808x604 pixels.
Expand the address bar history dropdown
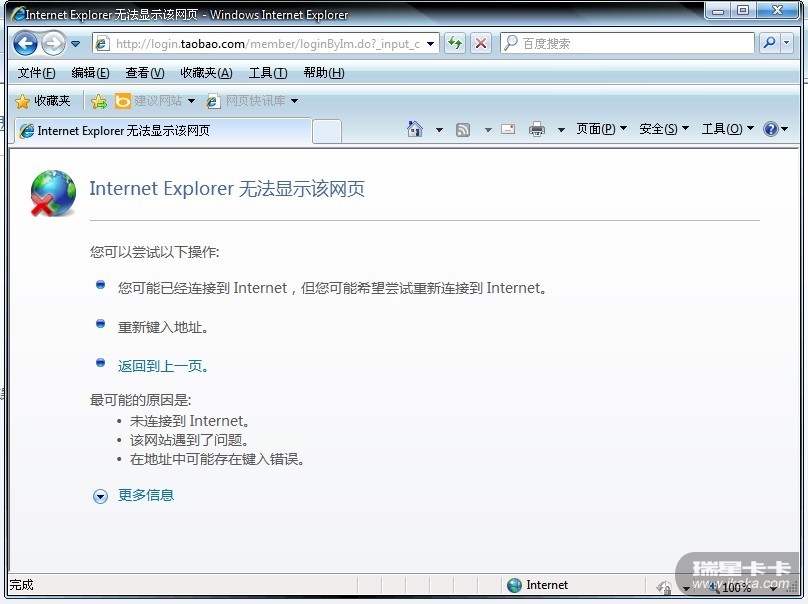430,44
